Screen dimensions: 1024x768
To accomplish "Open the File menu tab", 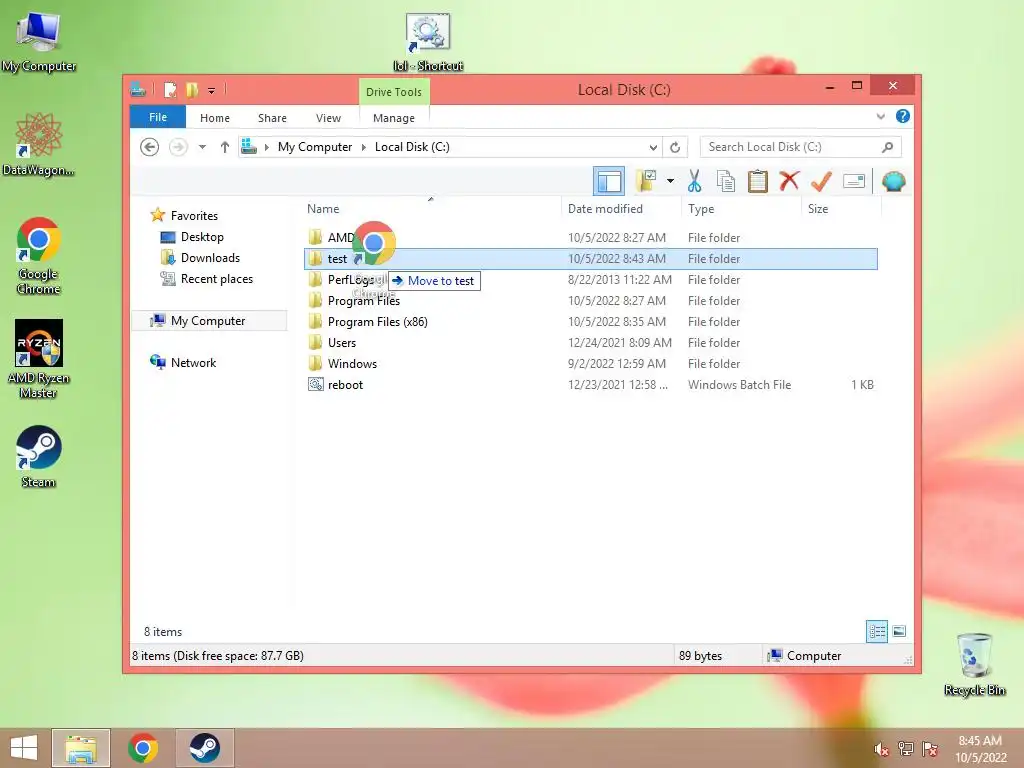I will pos(158,117).
